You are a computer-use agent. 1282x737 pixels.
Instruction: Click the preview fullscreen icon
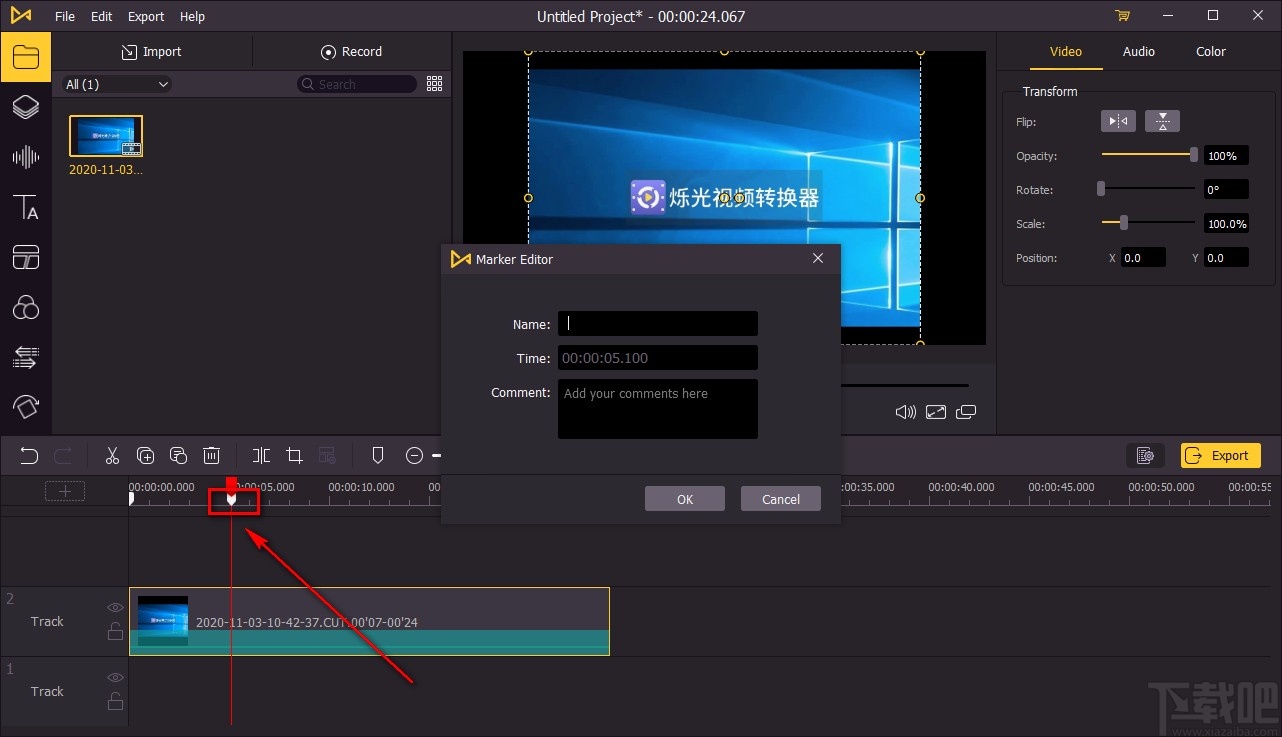click(936, 412)
